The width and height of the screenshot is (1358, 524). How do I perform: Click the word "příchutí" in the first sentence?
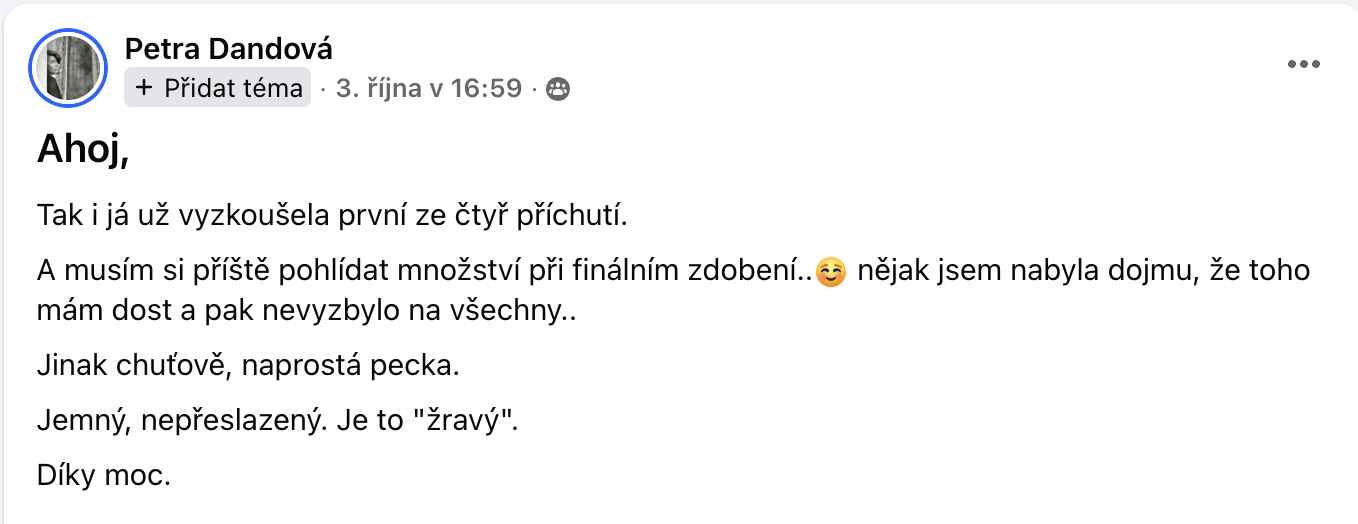582,215
